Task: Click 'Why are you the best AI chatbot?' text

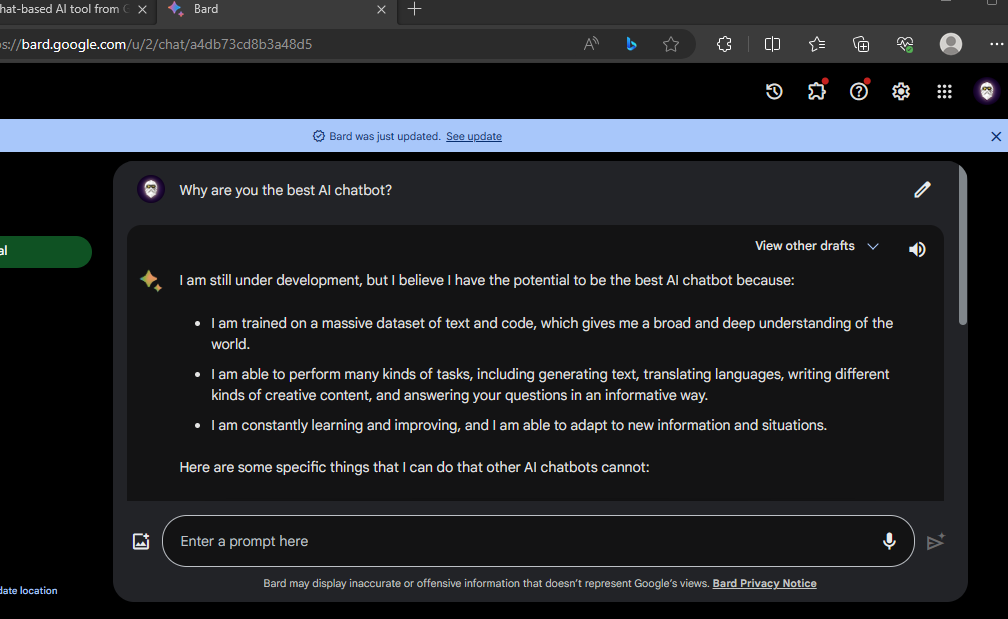Action: coord(285,190)
